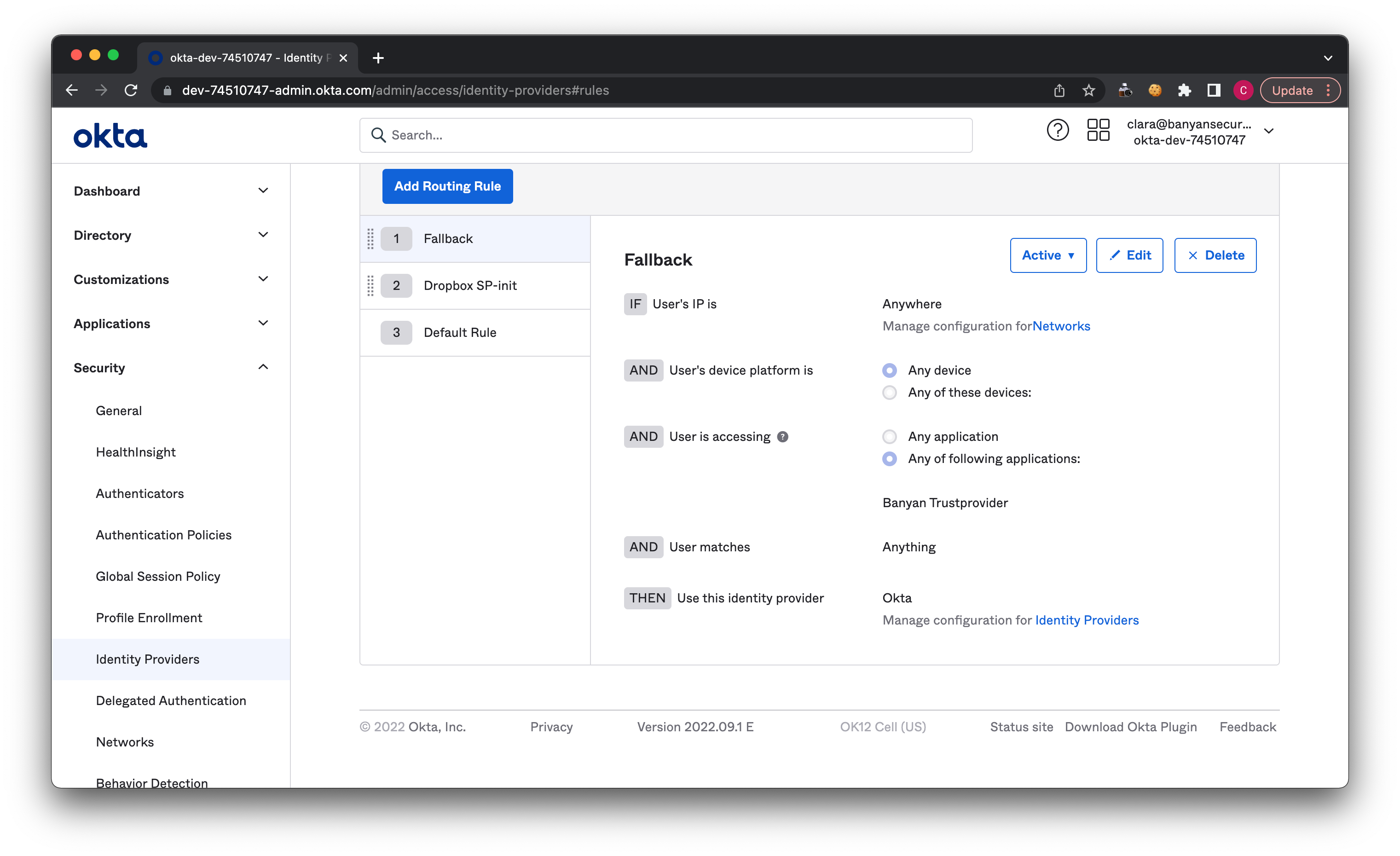Open Authentication Policies in sidebar
This screenshot has width=1400, height=856.
(164, 535)
